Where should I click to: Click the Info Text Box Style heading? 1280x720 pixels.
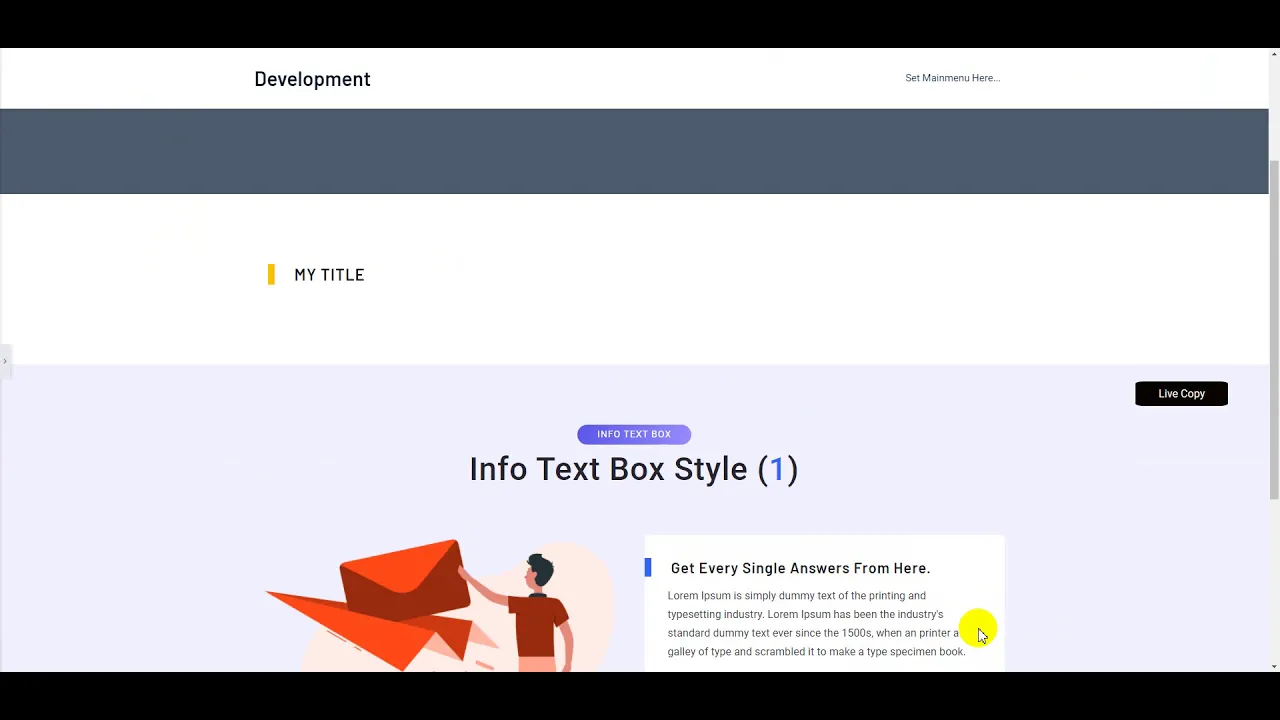coord(634,469)
